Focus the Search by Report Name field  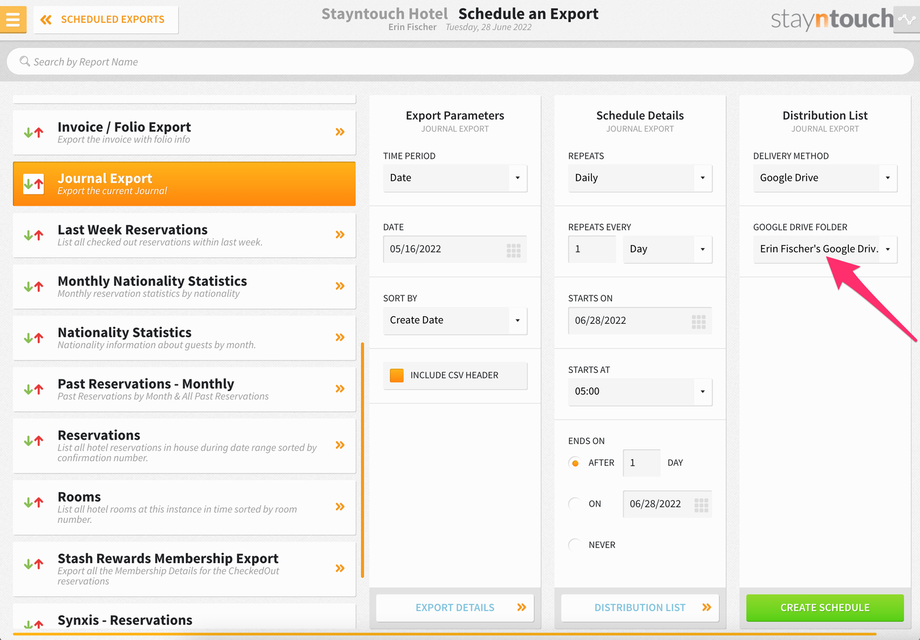pyautogui.click(x=460, y=62)
